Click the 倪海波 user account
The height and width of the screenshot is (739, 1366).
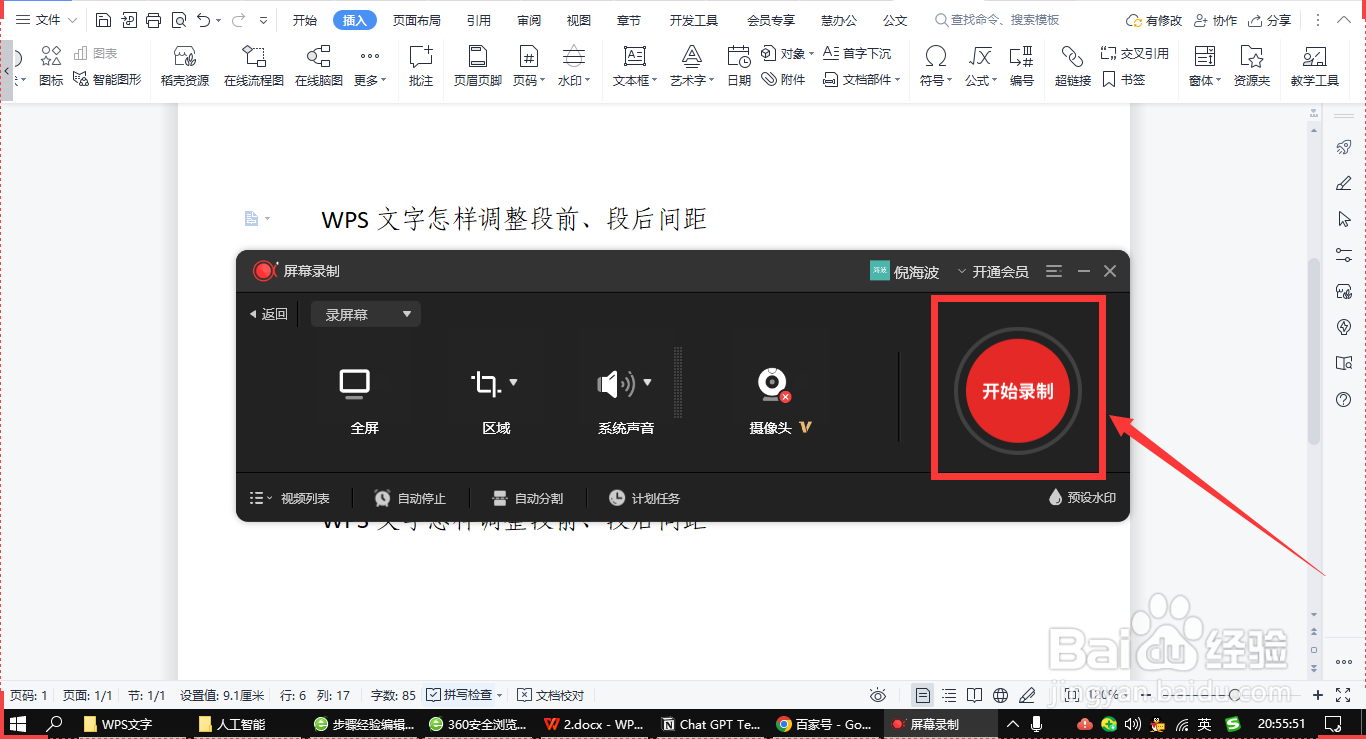click(x=905, y=271)
